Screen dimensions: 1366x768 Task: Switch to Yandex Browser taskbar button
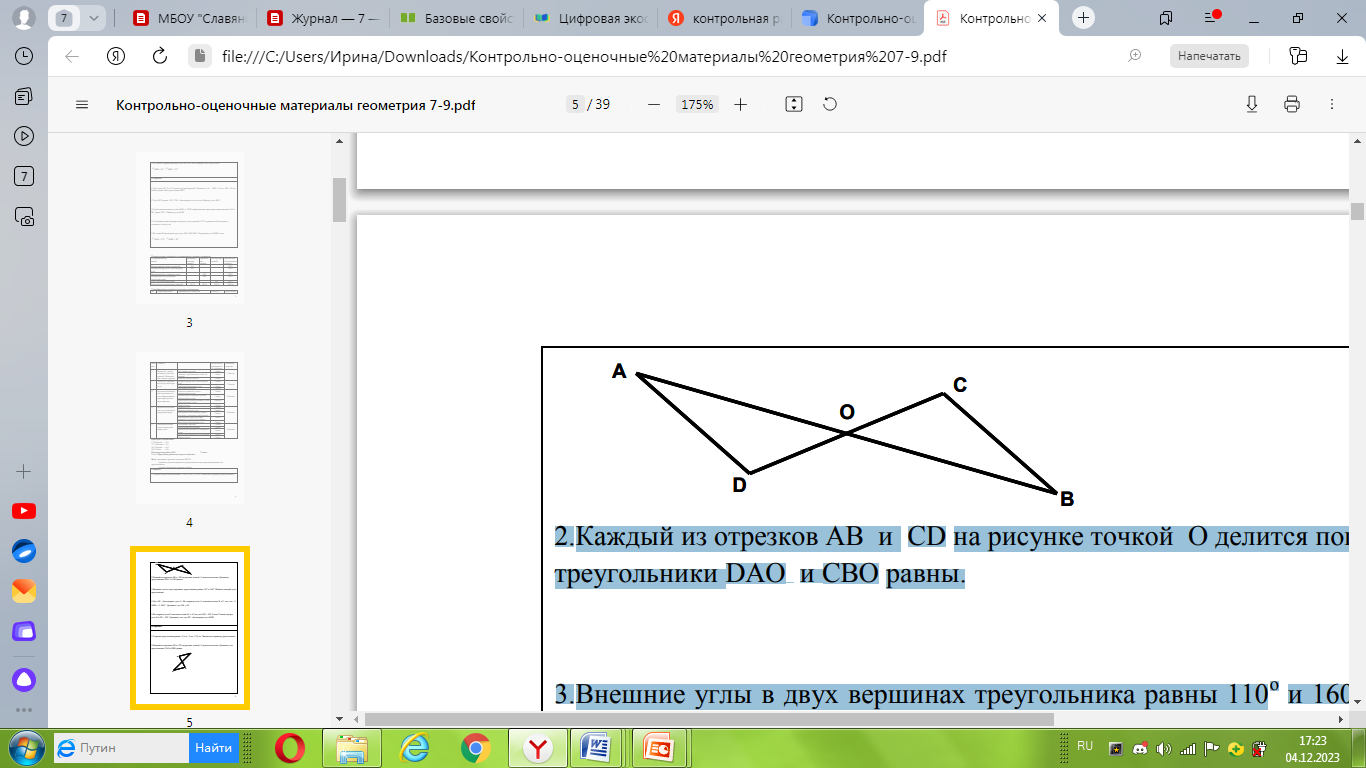538,748
